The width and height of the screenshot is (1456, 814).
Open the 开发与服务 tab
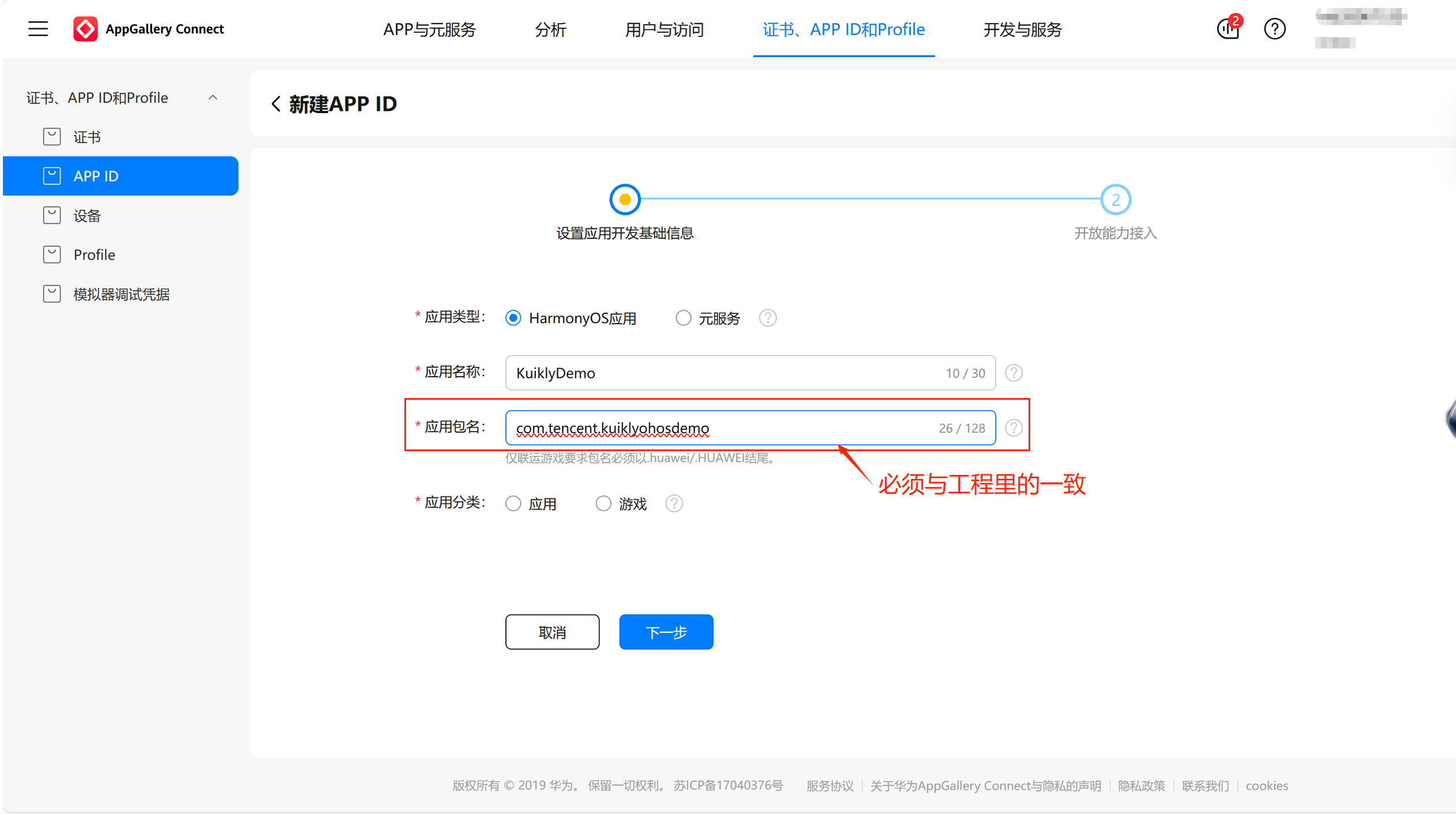point(1022,29)
